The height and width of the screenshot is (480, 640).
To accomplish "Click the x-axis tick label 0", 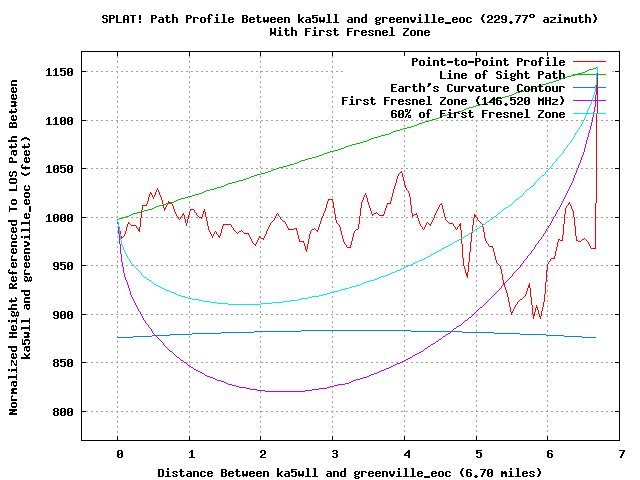I will (119, 454).
